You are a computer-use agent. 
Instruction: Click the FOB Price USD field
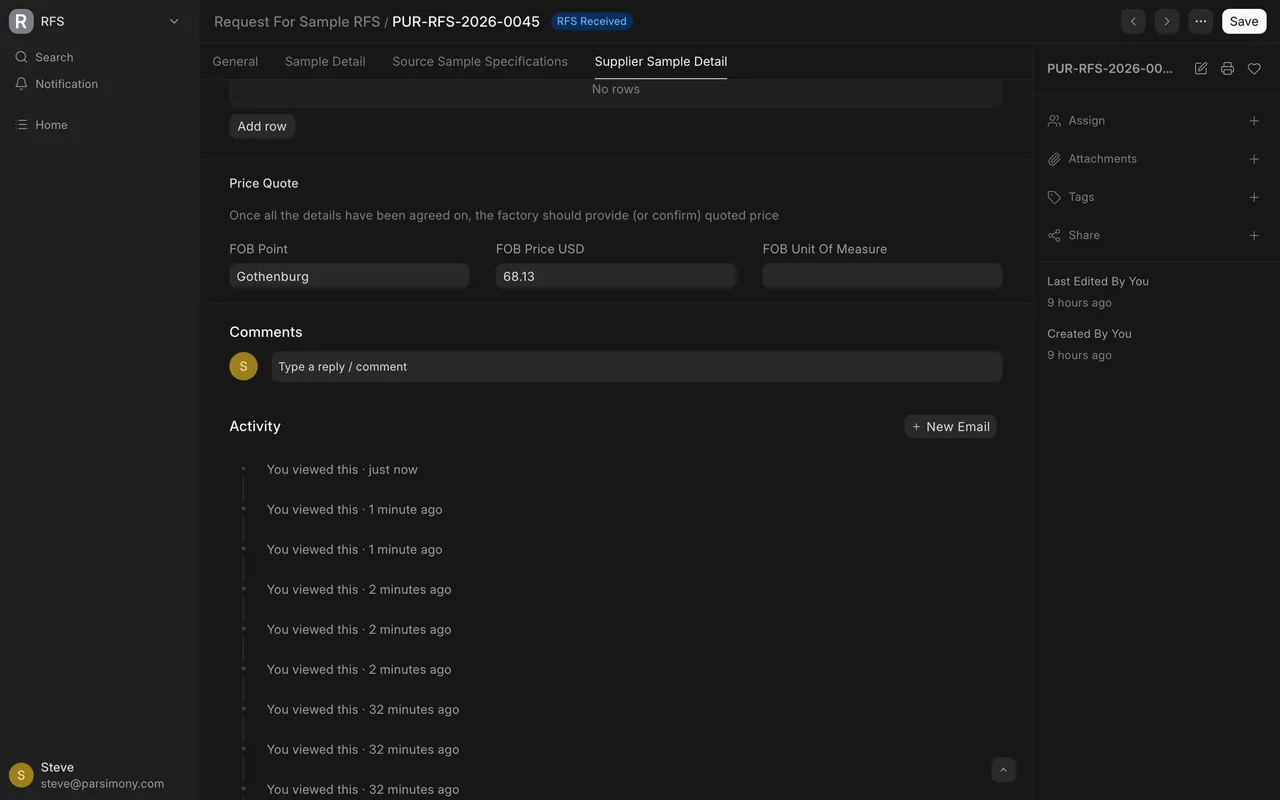(616, 276)
